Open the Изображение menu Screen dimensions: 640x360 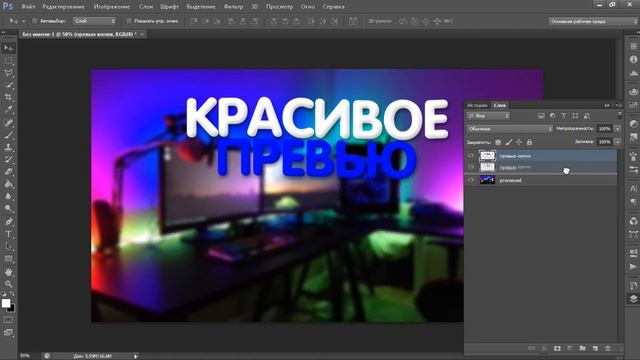(111, 7)
